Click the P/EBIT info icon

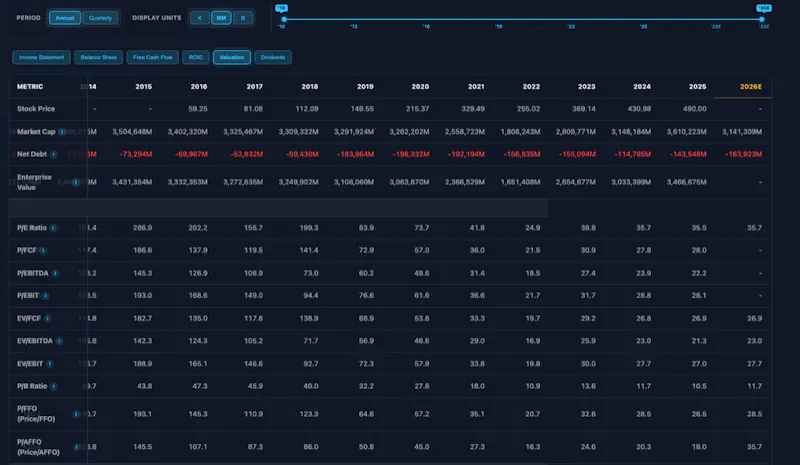pyautogui.click(x=45, y=296)
